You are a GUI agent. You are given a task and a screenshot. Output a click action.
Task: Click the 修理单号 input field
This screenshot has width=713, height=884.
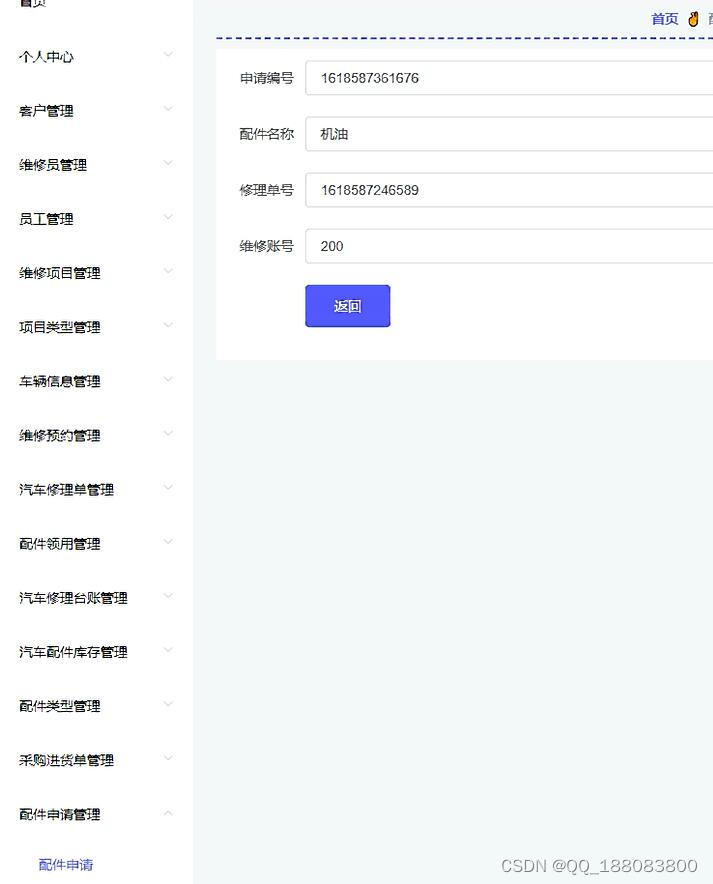(509, 190)
